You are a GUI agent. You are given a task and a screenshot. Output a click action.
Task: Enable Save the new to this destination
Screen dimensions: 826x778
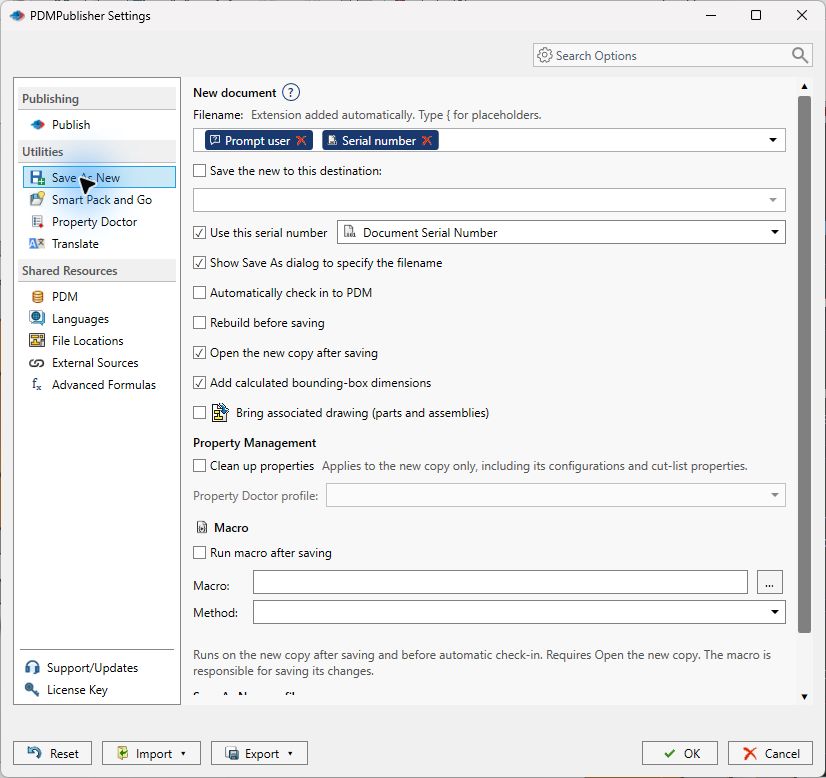pos(199,171)
